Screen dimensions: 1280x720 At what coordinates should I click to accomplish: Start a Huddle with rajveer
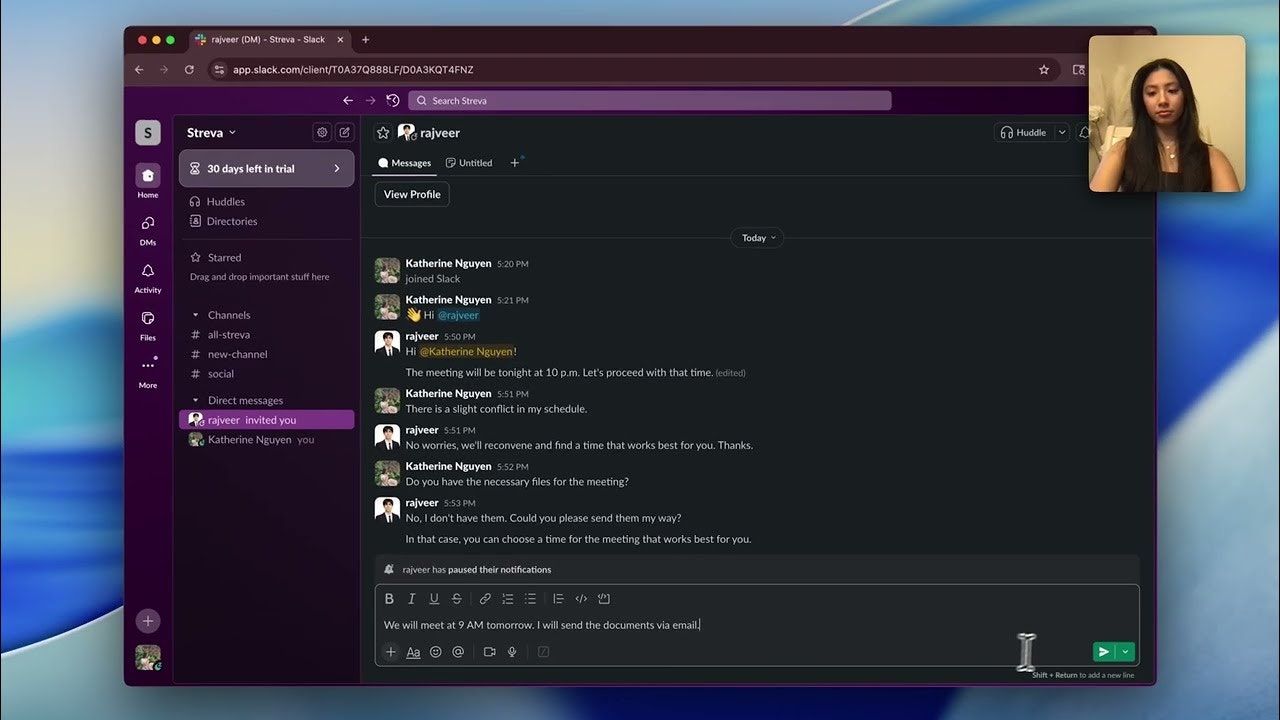click(x=1023, y=133)
